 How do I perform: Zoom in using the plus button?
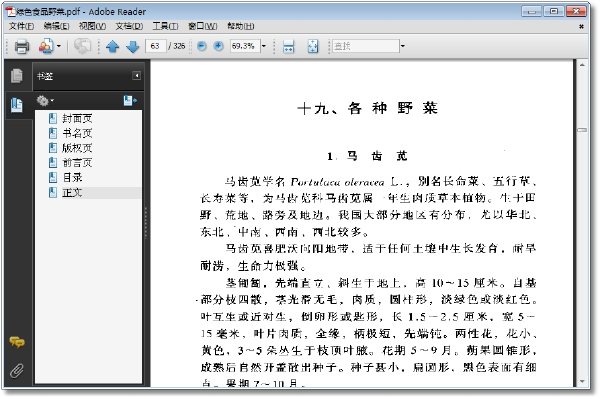click(218, 46)
